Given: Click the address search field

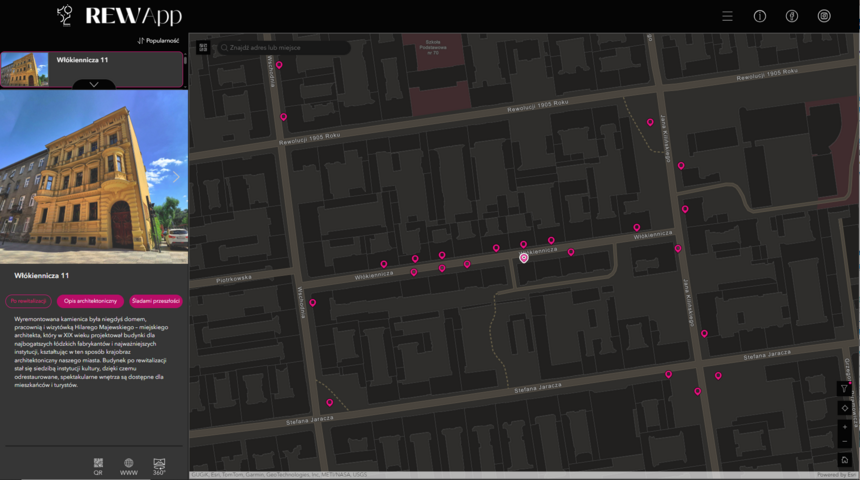Looking at the screenshot, I should (x=285, y=47).
